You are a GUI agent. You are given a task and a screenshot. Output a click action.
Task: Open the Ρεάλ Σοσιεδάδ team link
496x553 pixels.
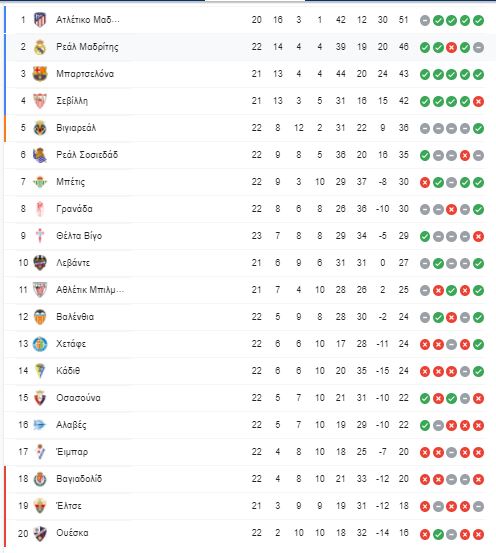tap(87, 155)
